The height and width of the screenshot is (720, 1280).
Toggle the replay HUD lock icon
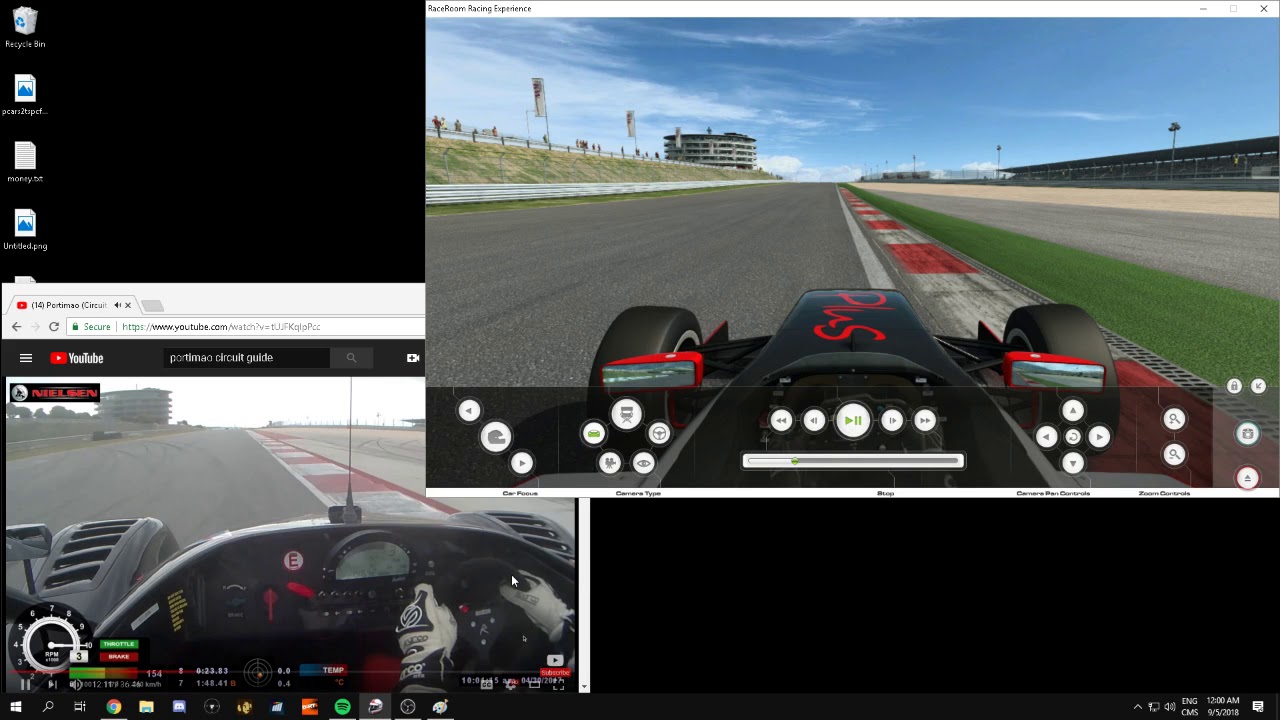tap(1234, 386)
